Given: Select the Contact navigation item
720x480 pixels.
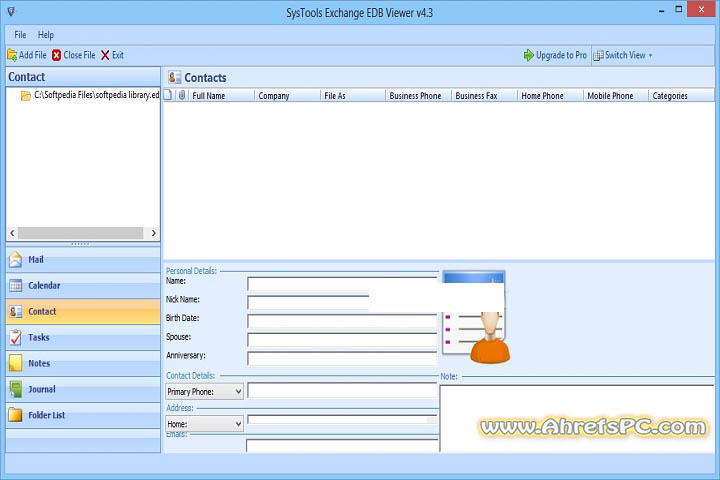Looking at the screenshot, I should click(83, 311).
